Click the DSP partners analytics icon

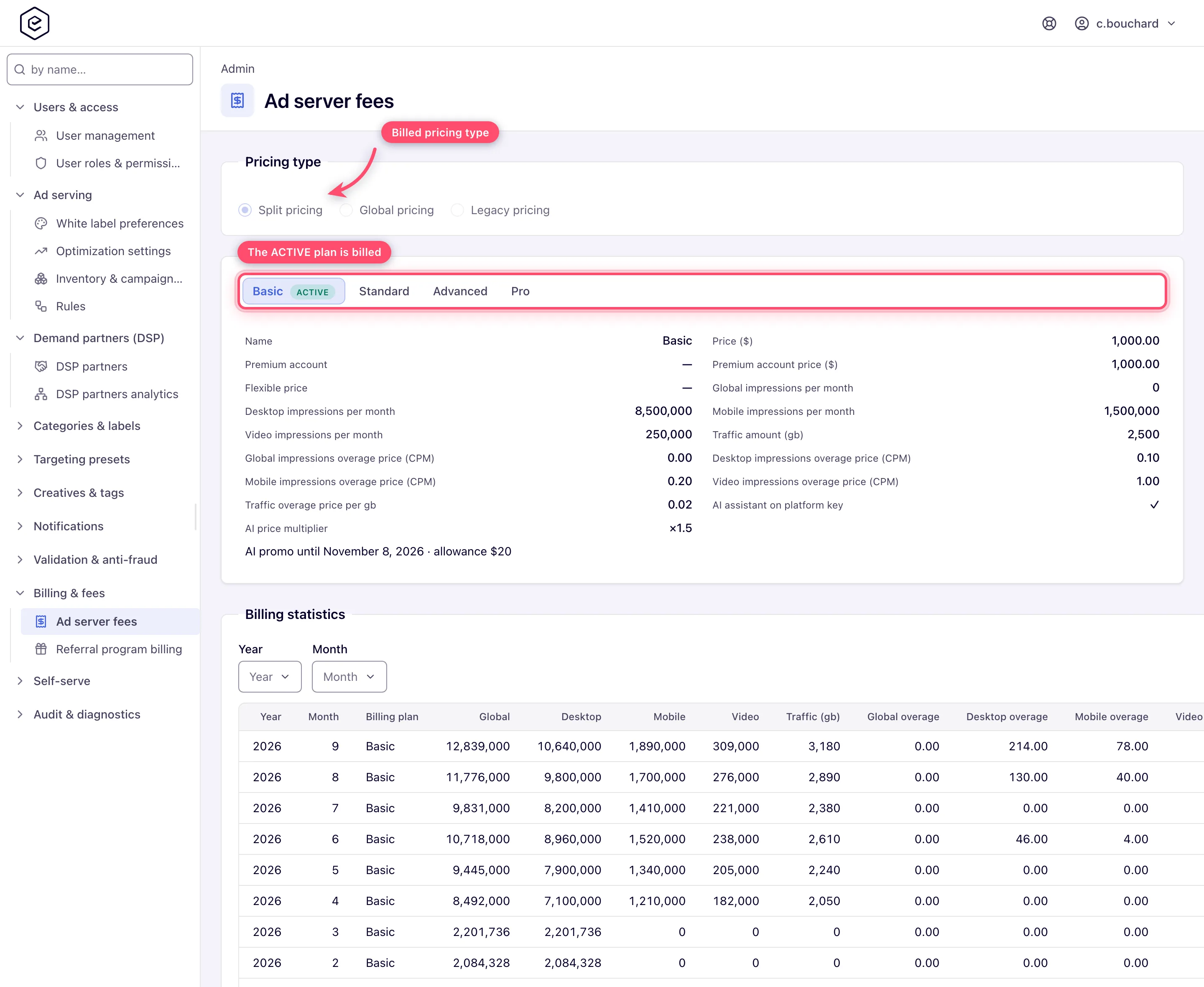pyautogui.click(x=41, y=394)
